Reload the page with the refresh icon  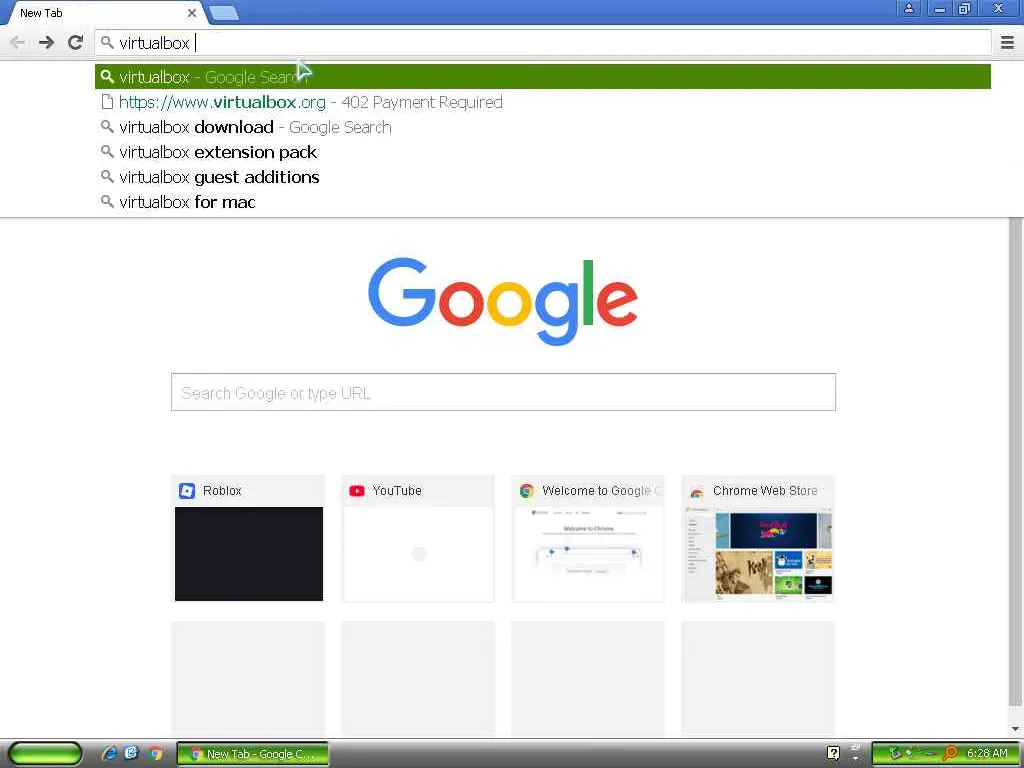coord(76,42)
